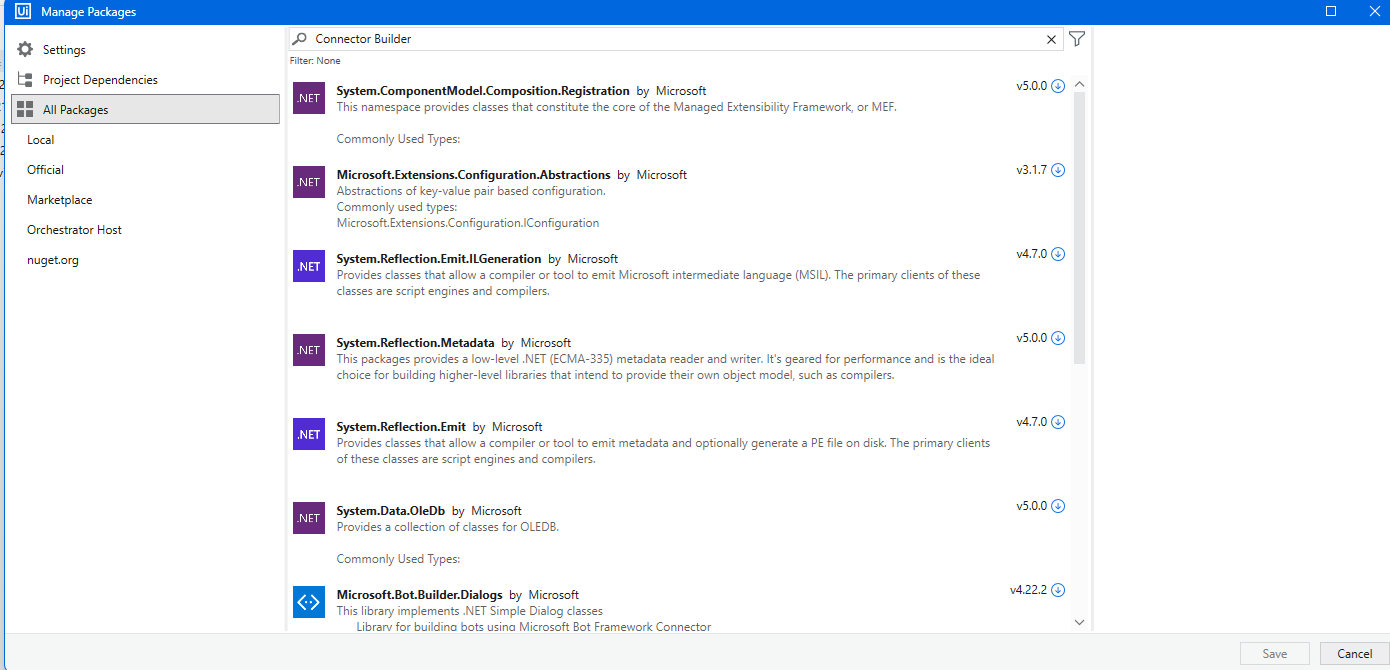1390x670 pixels.
Task: Select System.Reflection.Emit.ILGeneration package title
Action: point(439,258)
